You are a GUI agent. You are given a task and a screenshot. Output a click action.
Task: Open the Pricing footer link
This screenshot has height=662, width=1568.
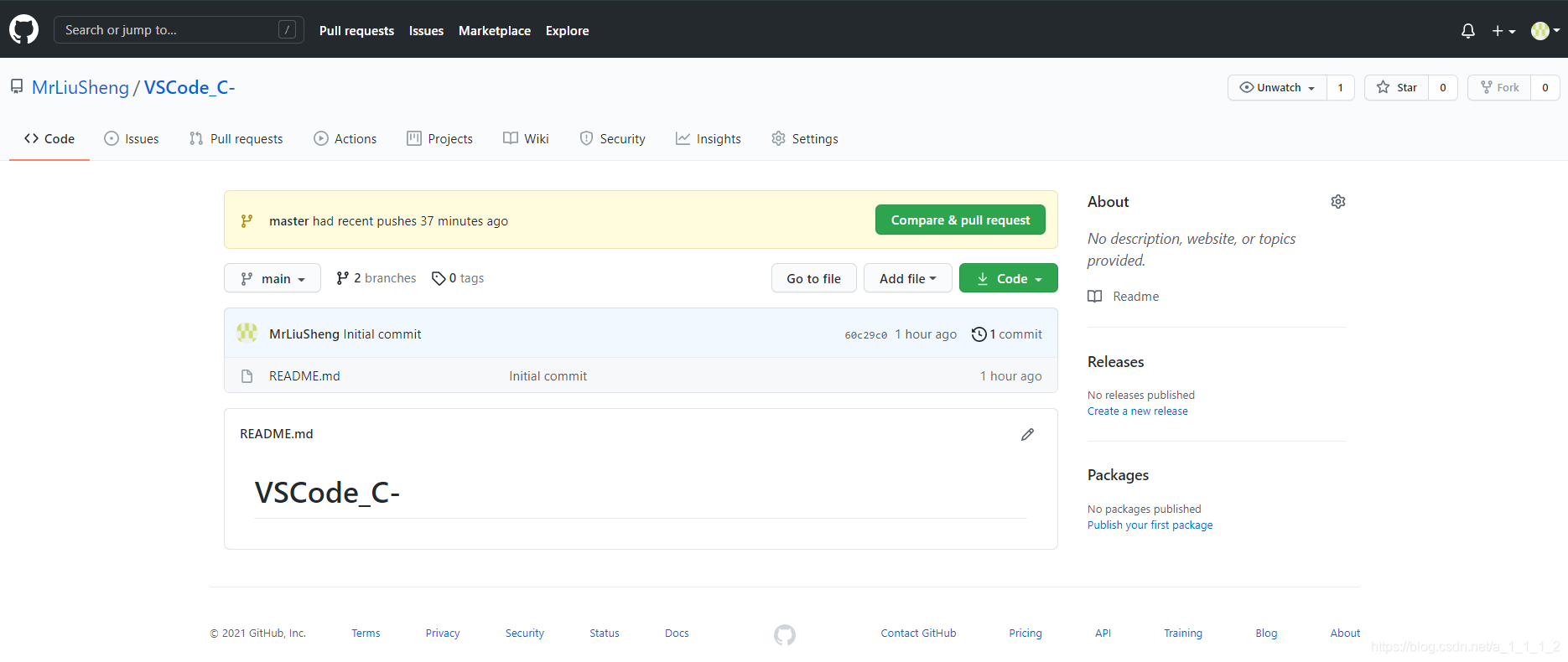click(x=1025, y=634)
